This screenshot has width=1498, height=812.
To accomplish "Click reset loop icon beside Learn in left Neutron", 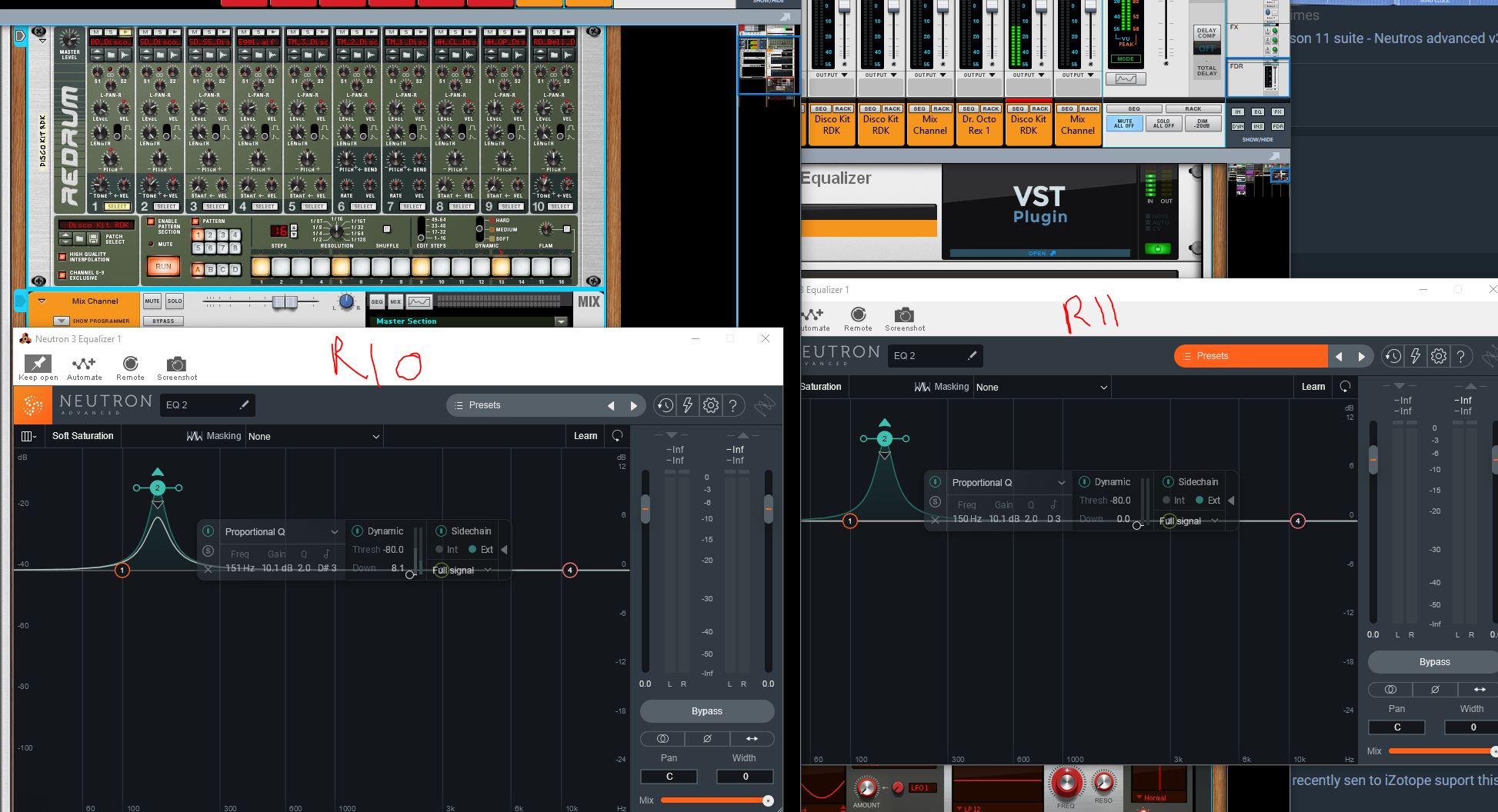I will [x=617, y=436].
